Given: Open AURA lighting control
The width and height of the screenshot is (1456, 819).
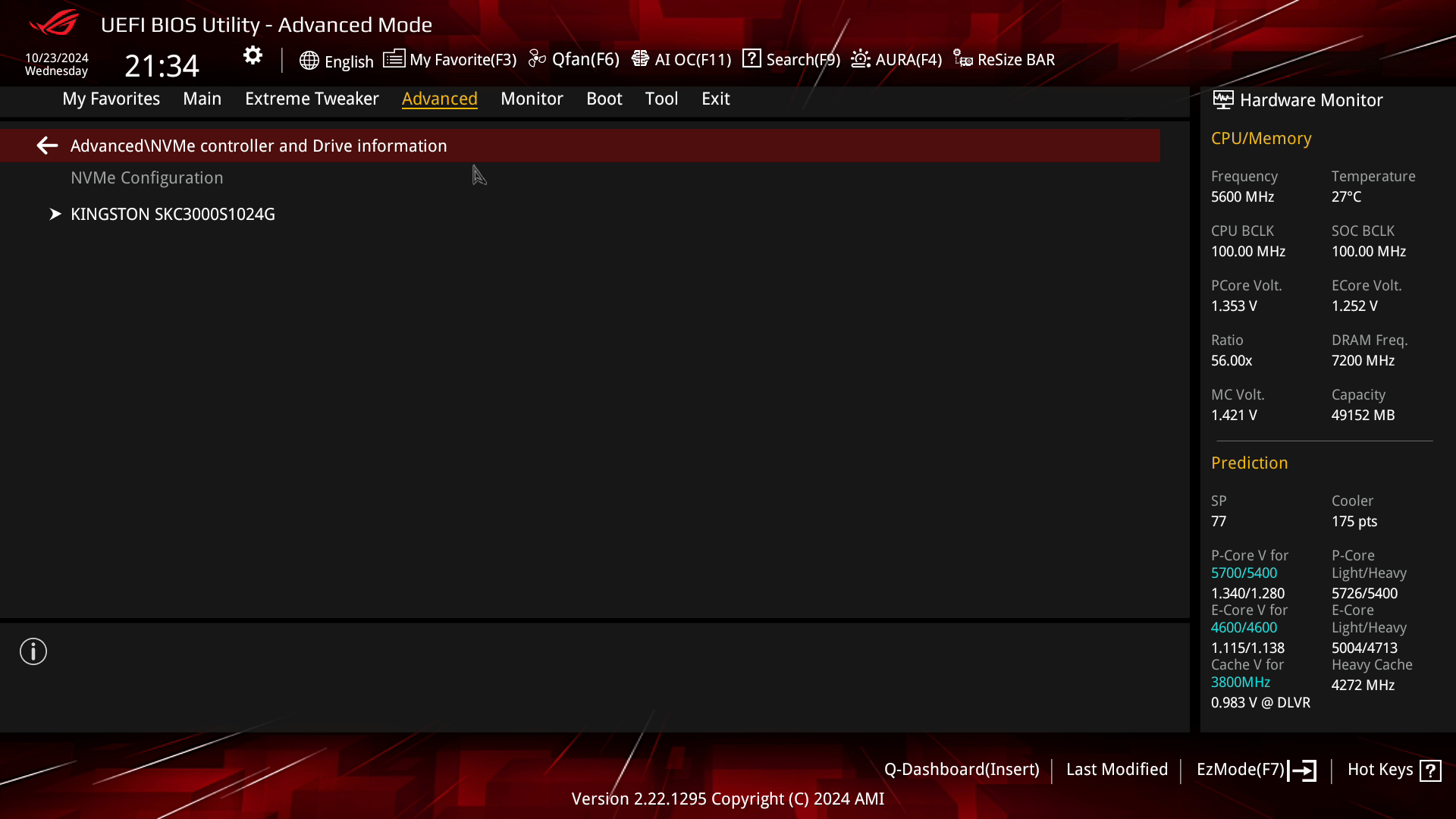Looking at the screenshot, I should (895, 59).
